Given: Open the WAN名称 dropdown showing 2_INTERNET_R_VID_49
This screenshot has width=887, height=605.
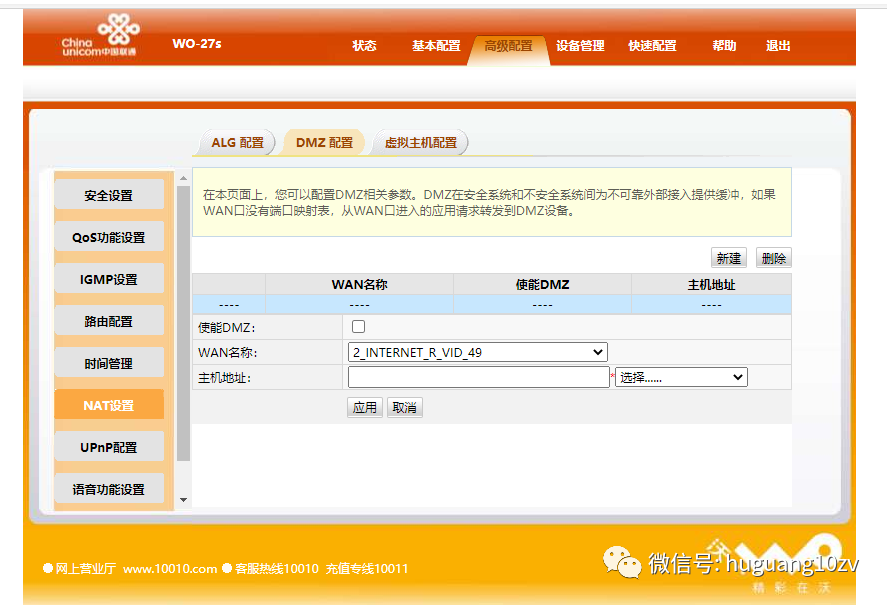Looking at the screenshot, I should (x=477, y=352).
